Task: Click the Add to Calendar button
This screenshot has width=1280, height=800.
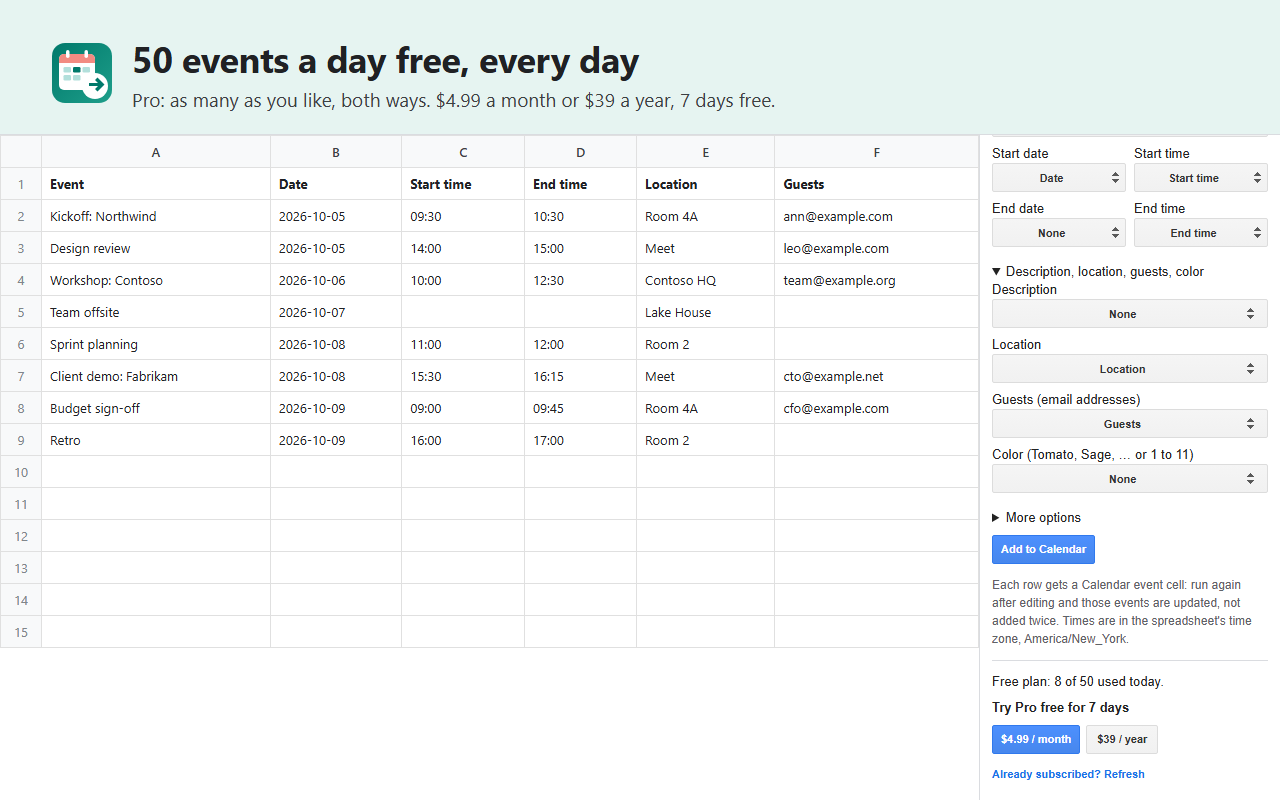Action: pos(1043,549)
